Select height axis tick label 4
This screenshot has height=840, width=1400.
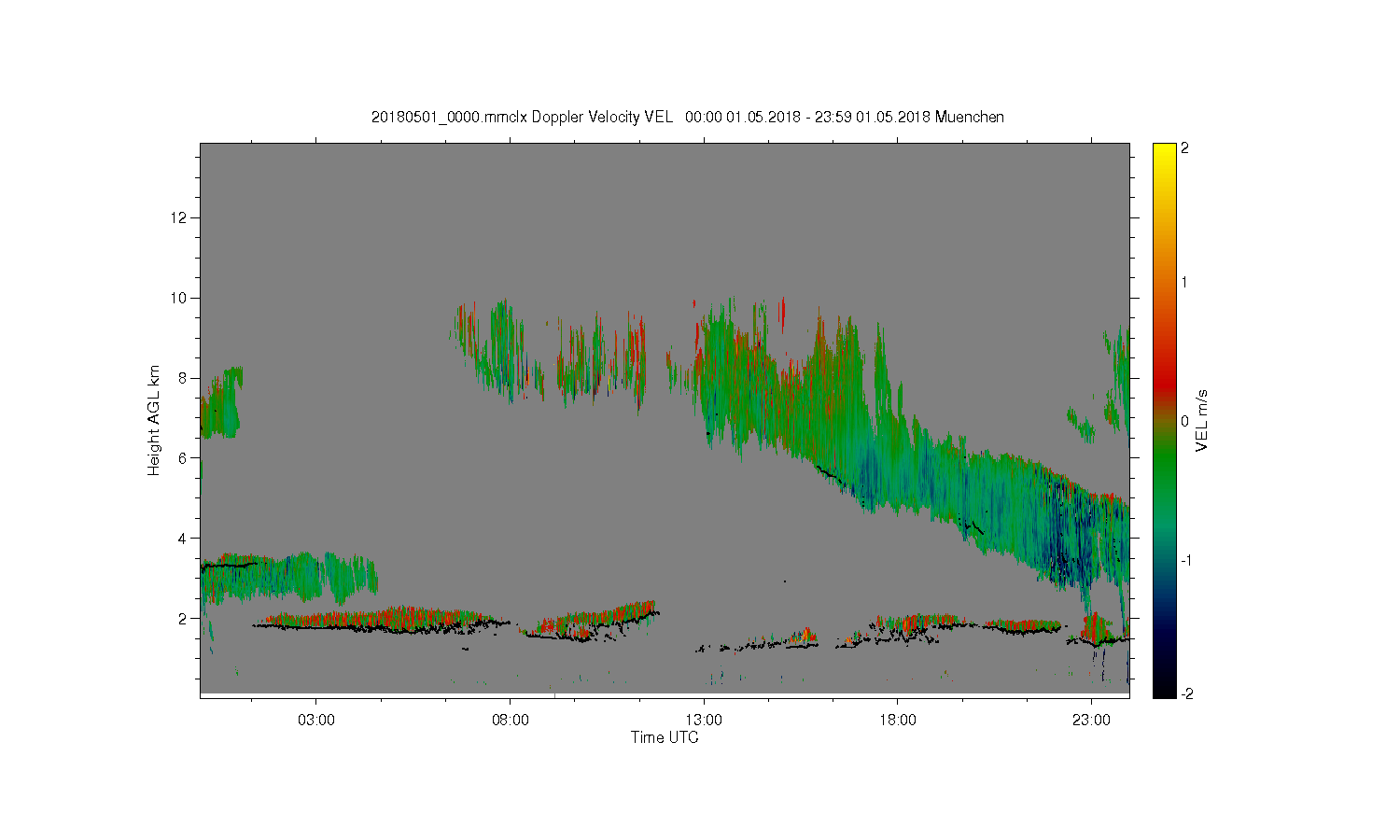(x=184, y=538)
